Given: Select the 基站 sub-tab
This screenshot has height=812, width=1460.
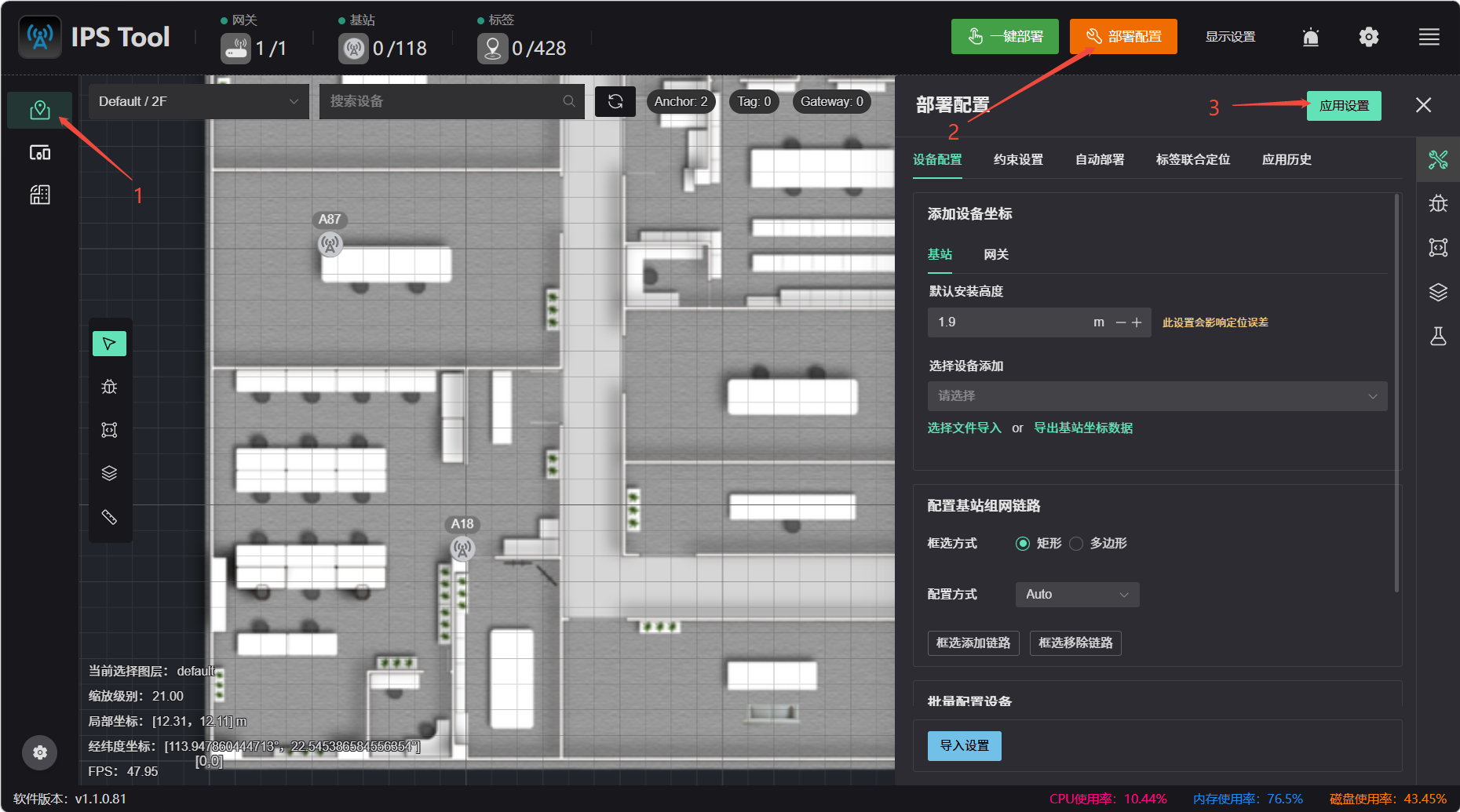Looking at the screenshot, I should 940,254.
